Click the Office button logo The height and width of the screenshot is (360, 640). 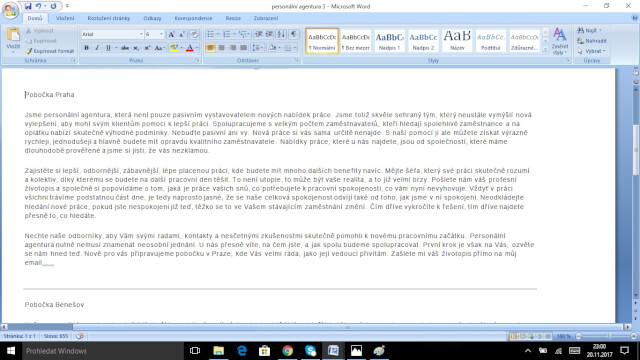coord(10,10)
